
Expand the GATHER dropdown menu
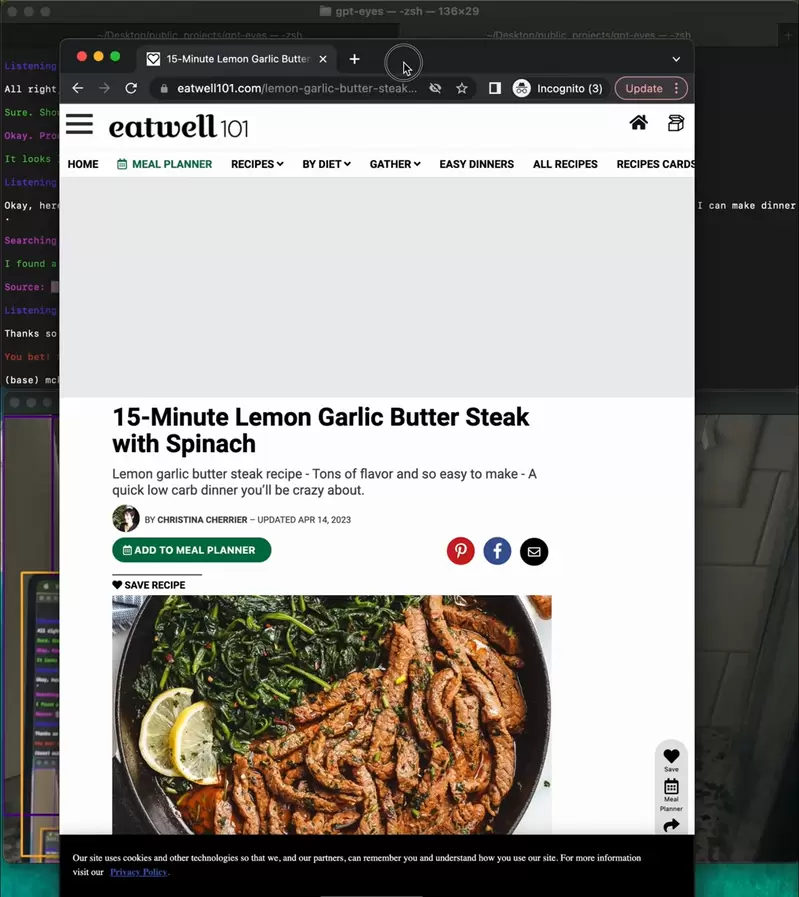pos(395,164)
